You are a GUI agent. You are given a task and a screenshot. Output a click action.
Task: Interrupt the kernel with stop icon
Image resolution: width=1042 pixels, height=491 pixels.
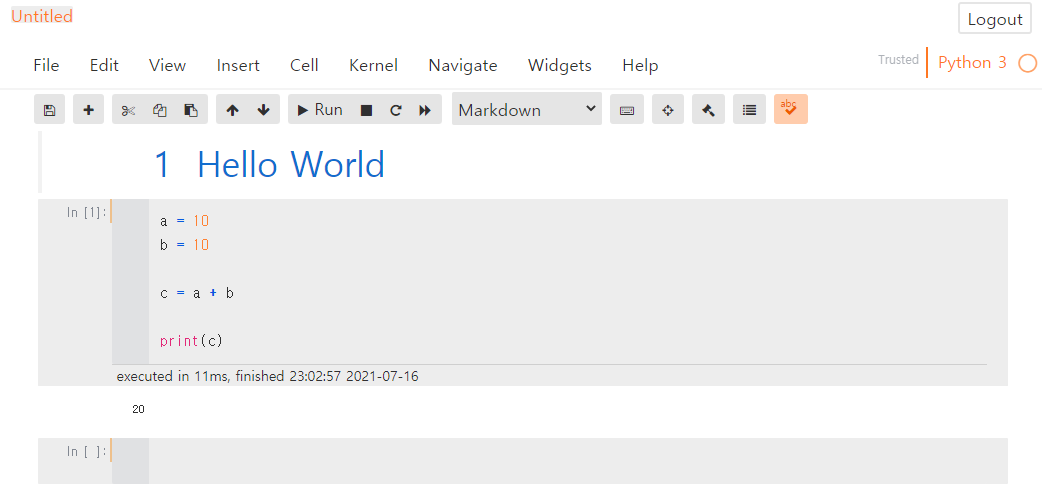click(x=366, y=110)
